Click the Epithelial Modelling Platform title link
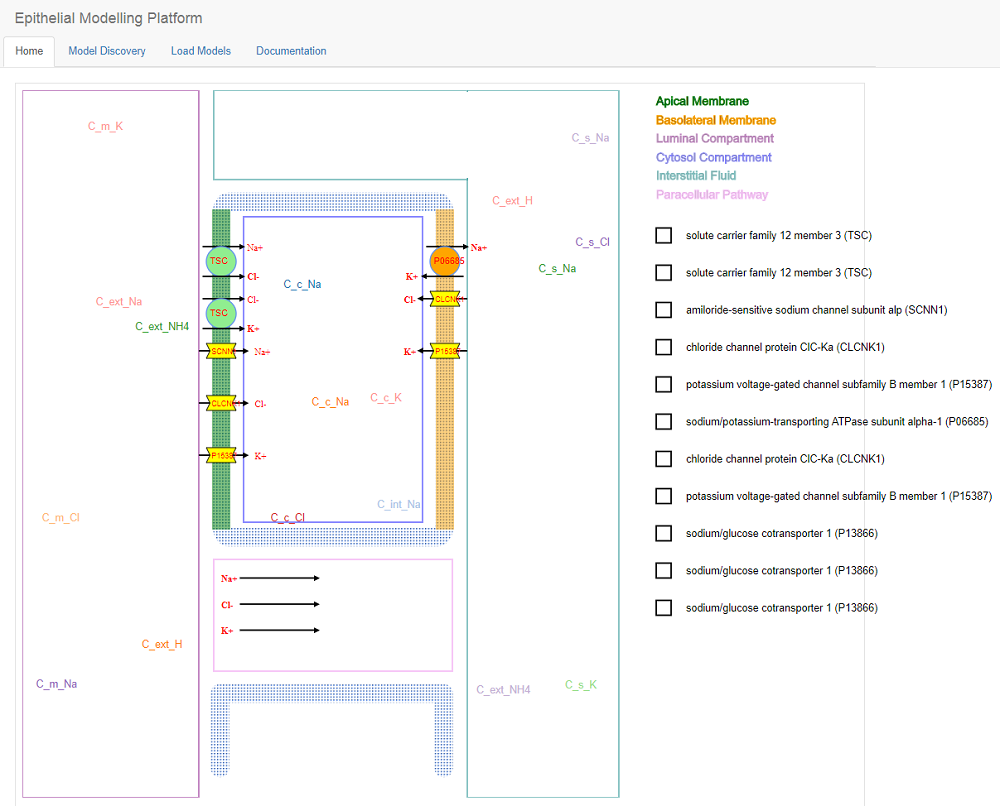The height and width of the screenshot is (806, 1000). pyautogui.click(x=108, y=18)
